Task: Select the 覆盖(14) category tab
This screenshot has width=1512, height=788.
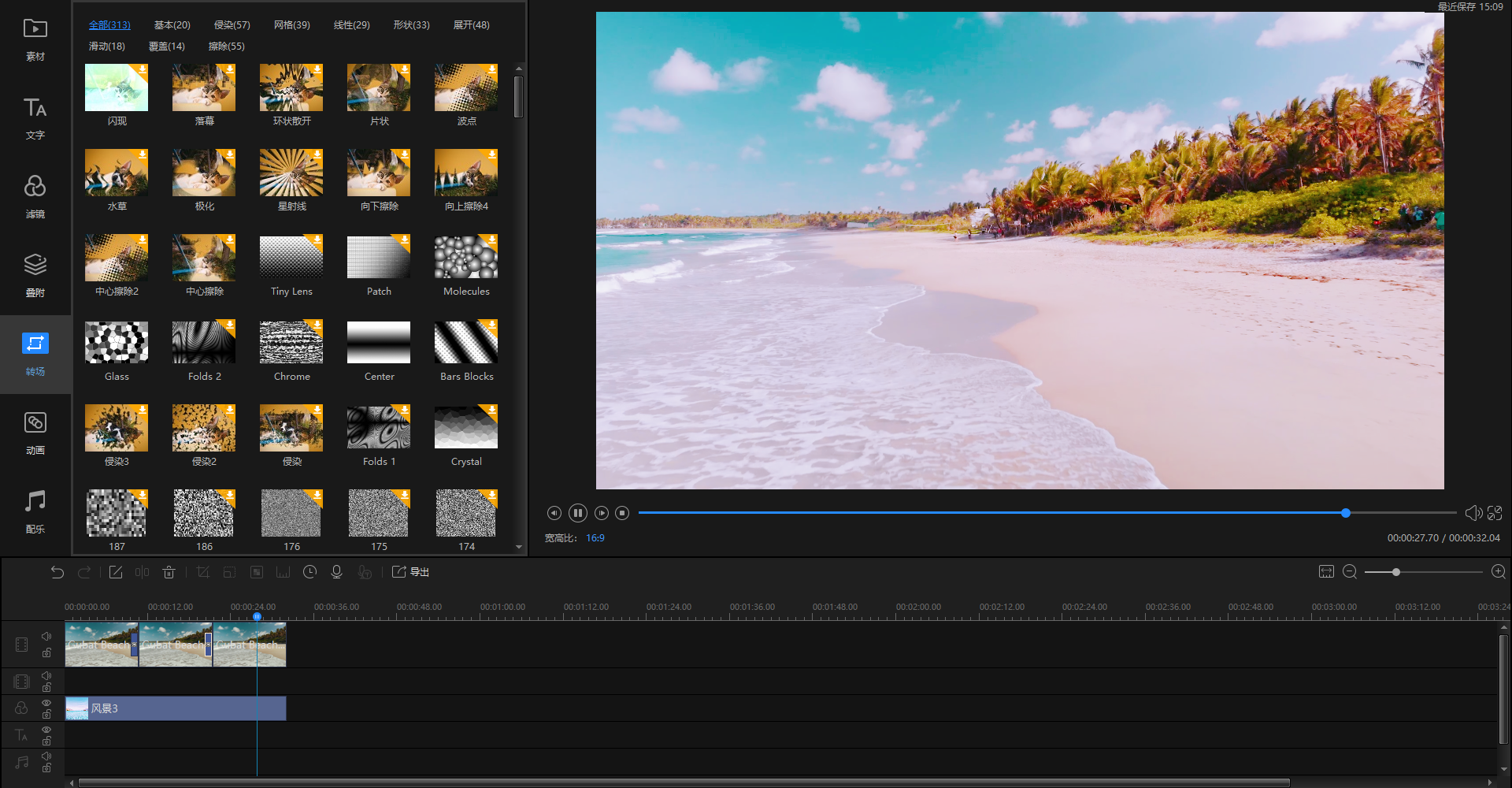Action: [166, 46]
